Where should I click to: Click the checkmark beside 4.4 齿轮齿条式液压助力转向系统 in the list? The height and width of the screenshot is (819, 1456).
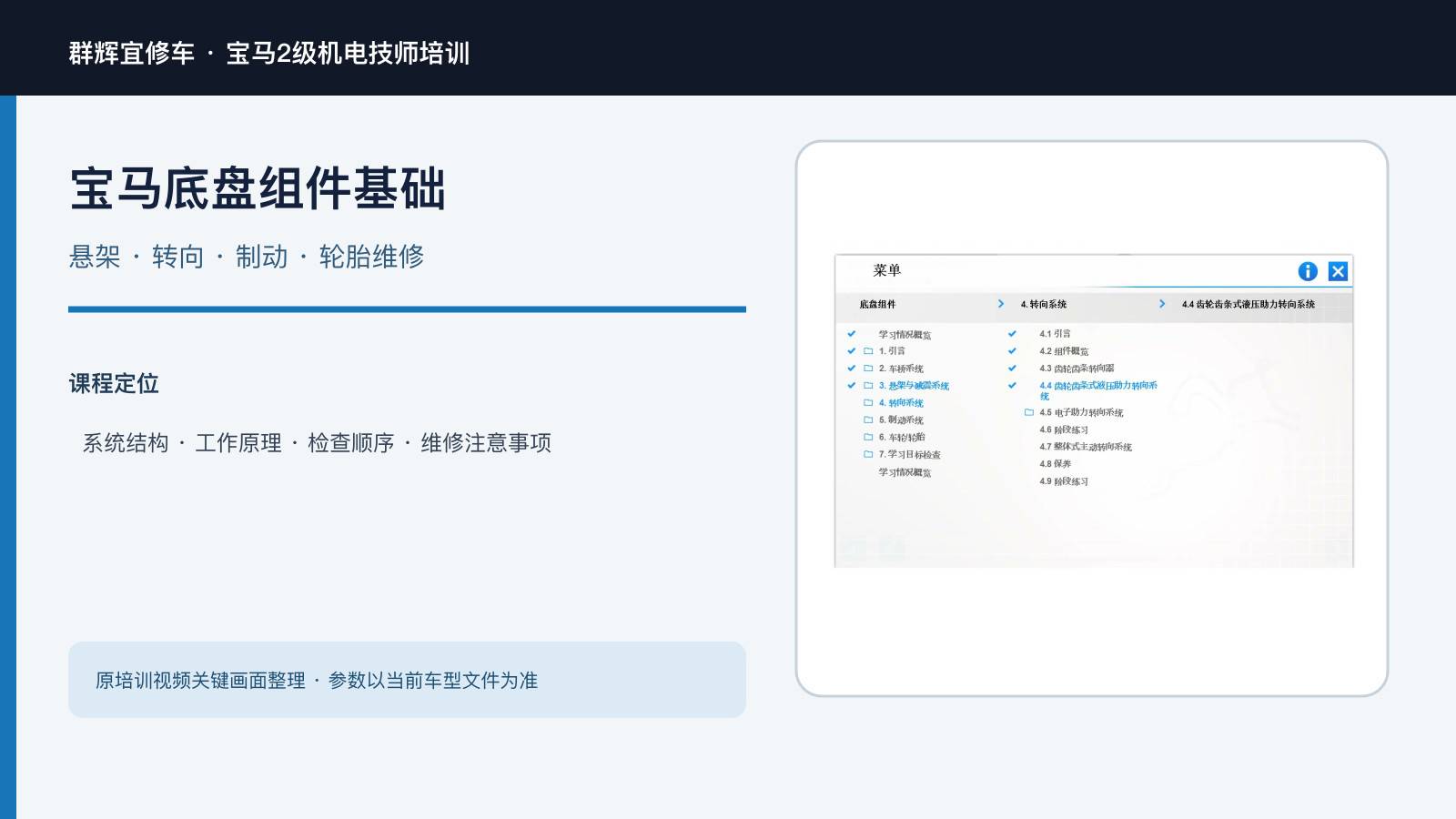(1012, 386)
